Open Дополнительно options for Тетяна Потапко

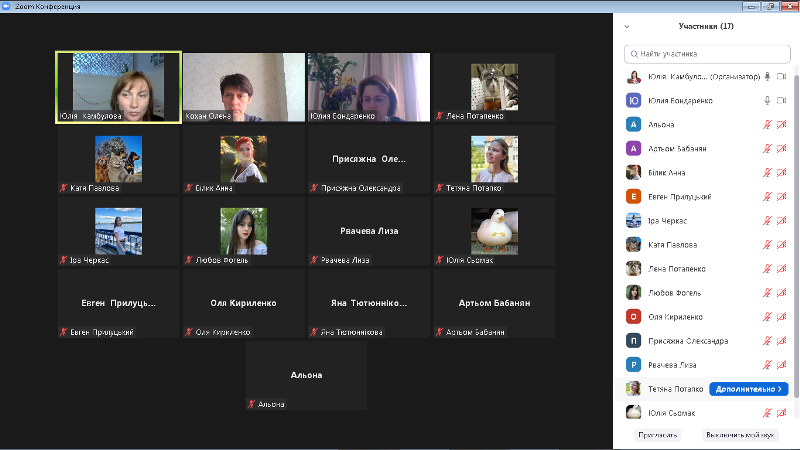pos(748,389)
